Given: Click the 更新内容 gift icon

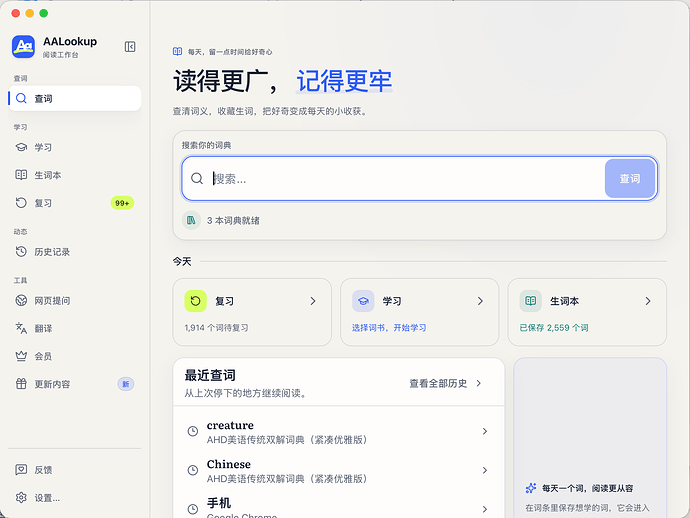Looking at the screenshot, I should 21,384.
